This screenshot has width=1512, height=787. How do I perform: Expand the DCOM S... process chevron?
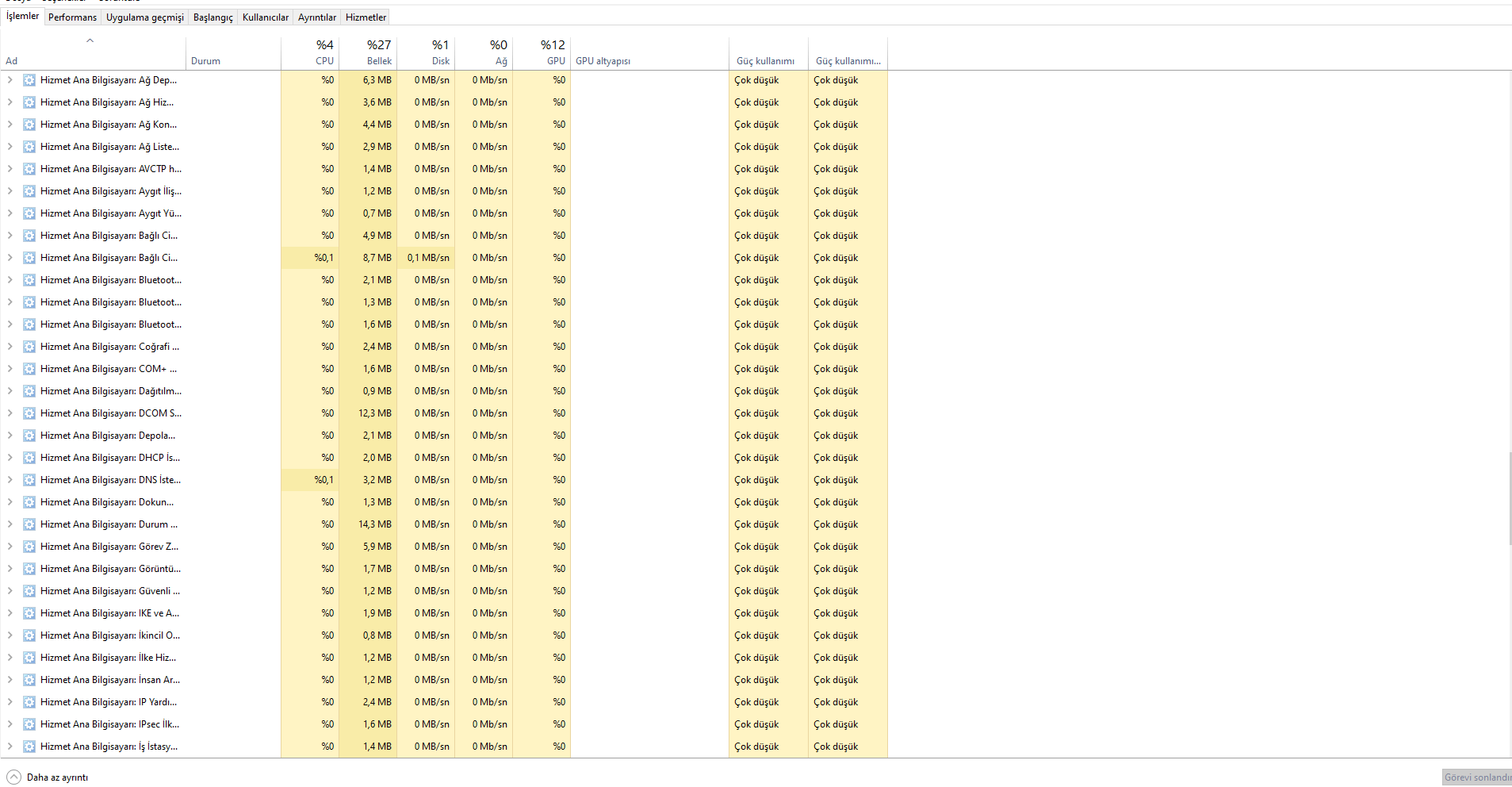tap(10, 413)
